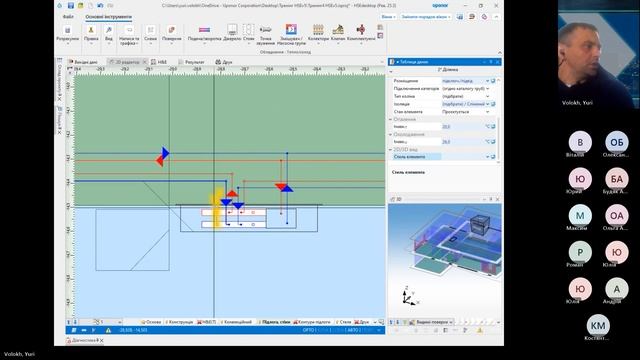The height and width of the screenshot is (360, 640).
Task: Click the yellow warning icon below 3D view
Action: (480, 330)
